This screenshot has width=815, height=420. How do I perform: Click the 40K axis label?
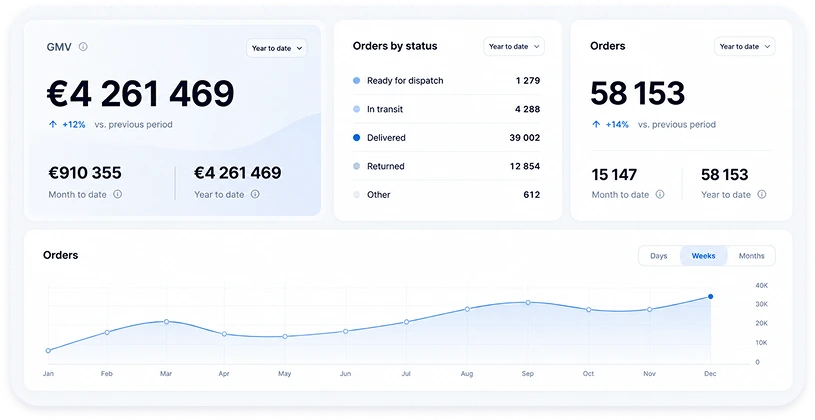(761, 285)
